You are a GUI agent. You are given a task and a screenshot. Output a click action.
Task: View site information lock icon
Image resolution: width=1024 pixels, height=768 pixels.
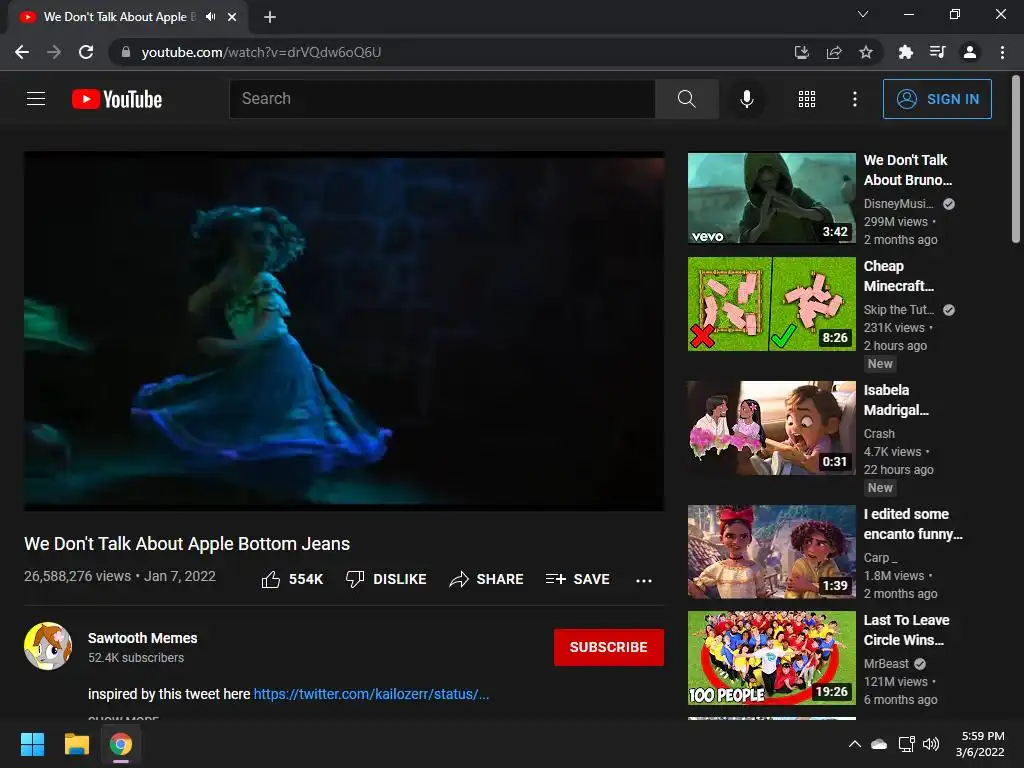[125, 52]
